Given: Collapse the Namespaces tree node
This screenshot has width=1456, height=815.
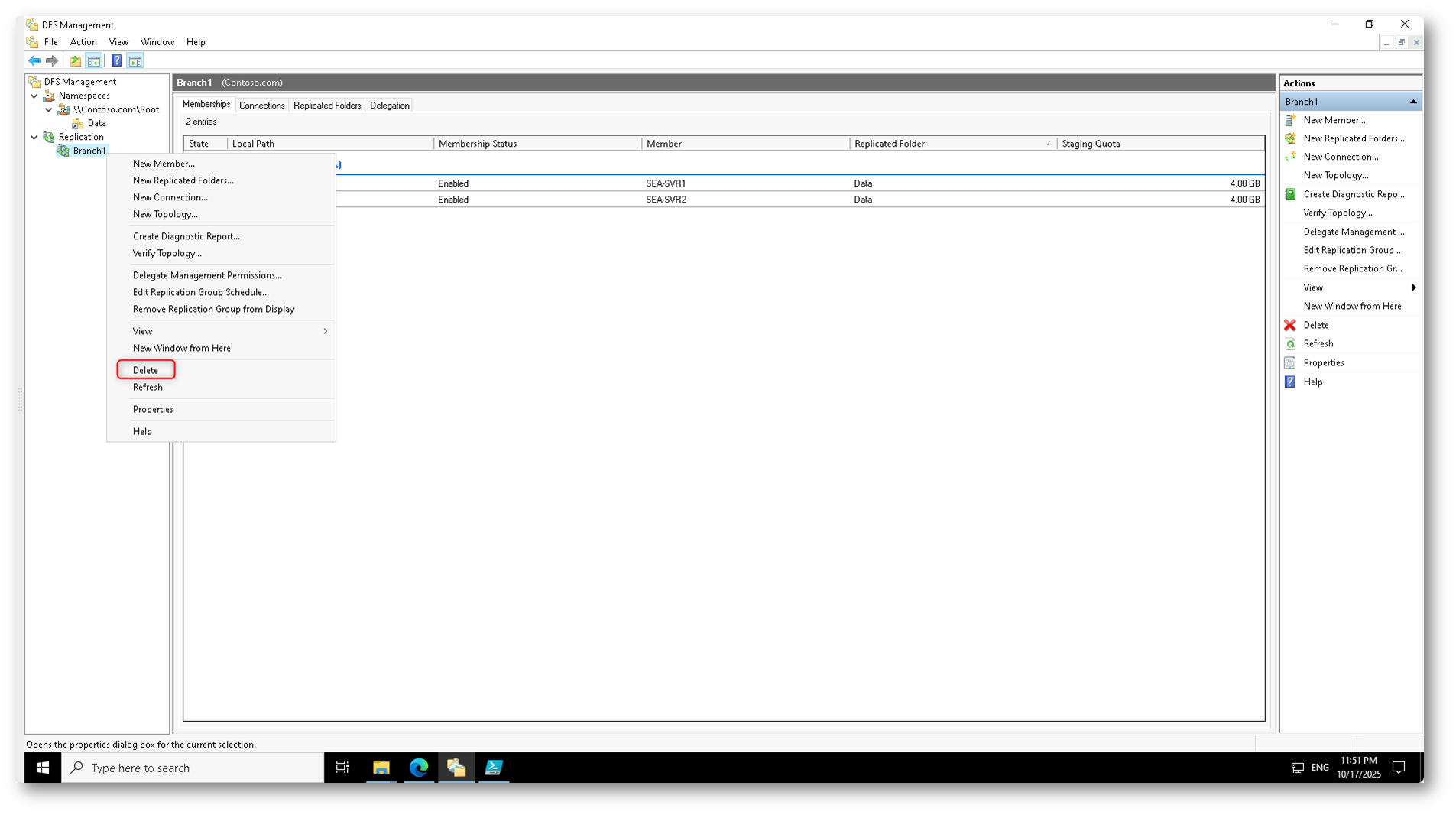Looking at the screenshot, I should tap(34, 96).
